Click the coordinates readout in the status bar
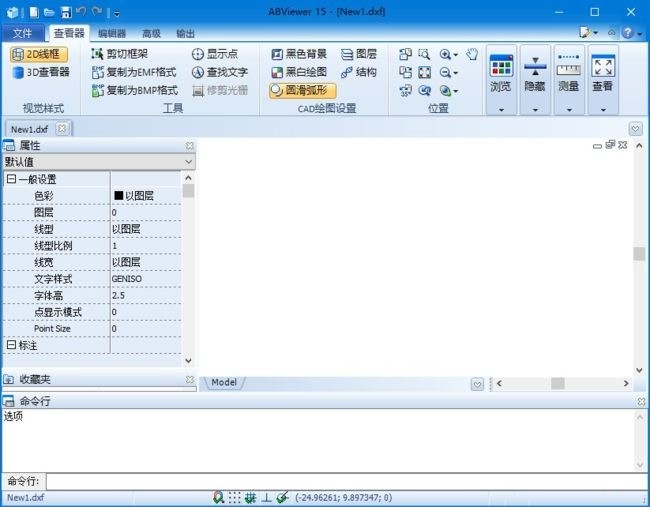This screenshot has height=507, width=650. click(x=343, y=497)
